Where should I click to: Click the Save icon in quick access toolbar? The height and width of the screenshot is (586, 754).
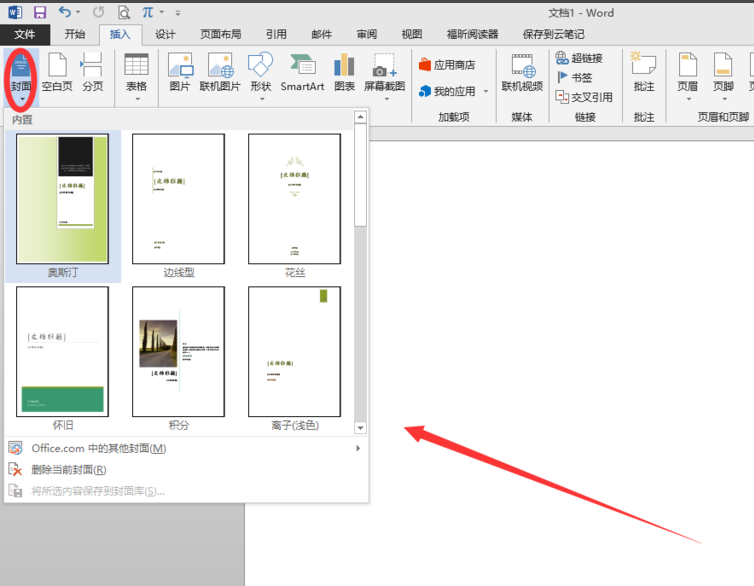pos(40,12)
